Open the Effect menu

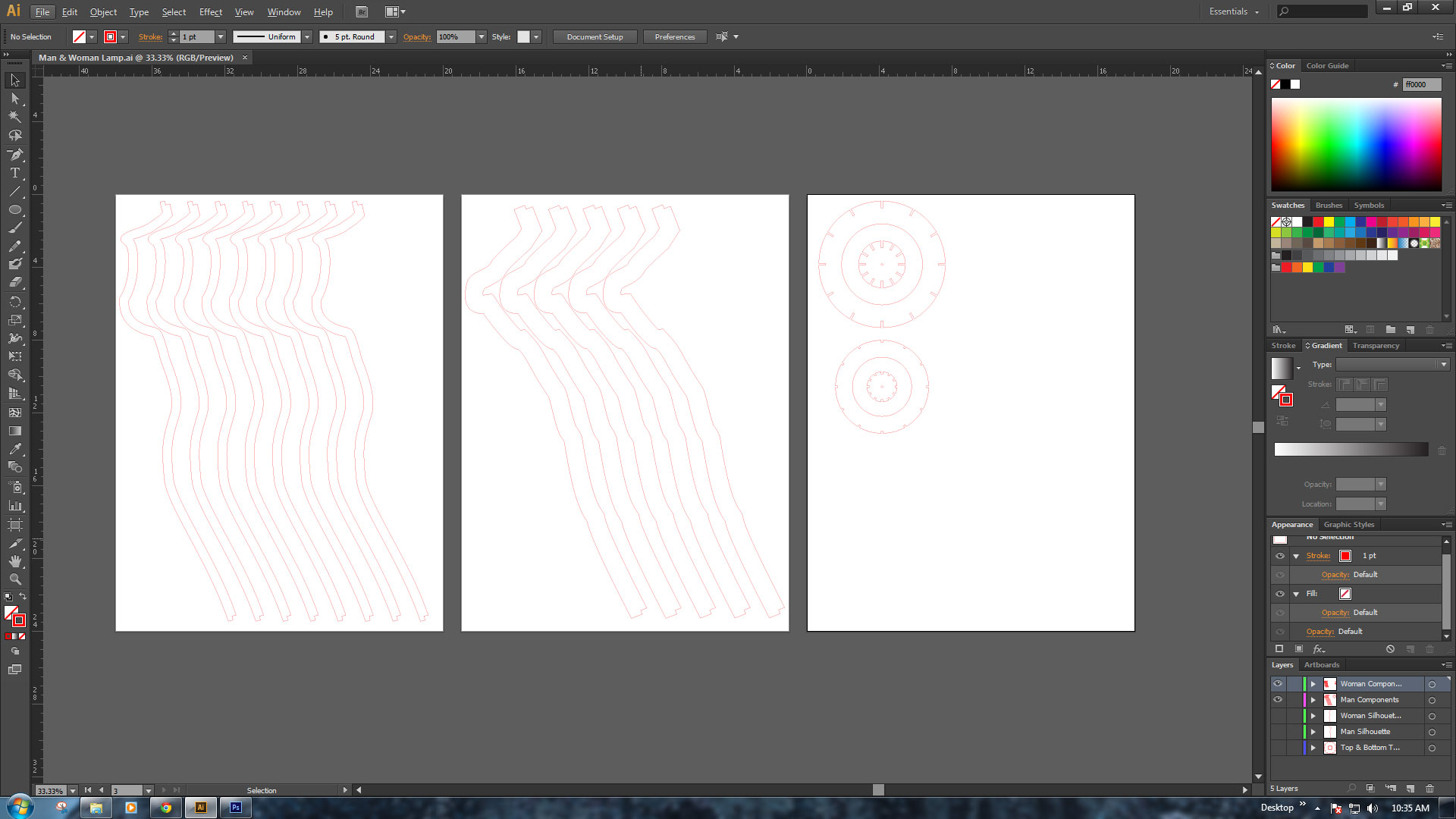[210, 12]
